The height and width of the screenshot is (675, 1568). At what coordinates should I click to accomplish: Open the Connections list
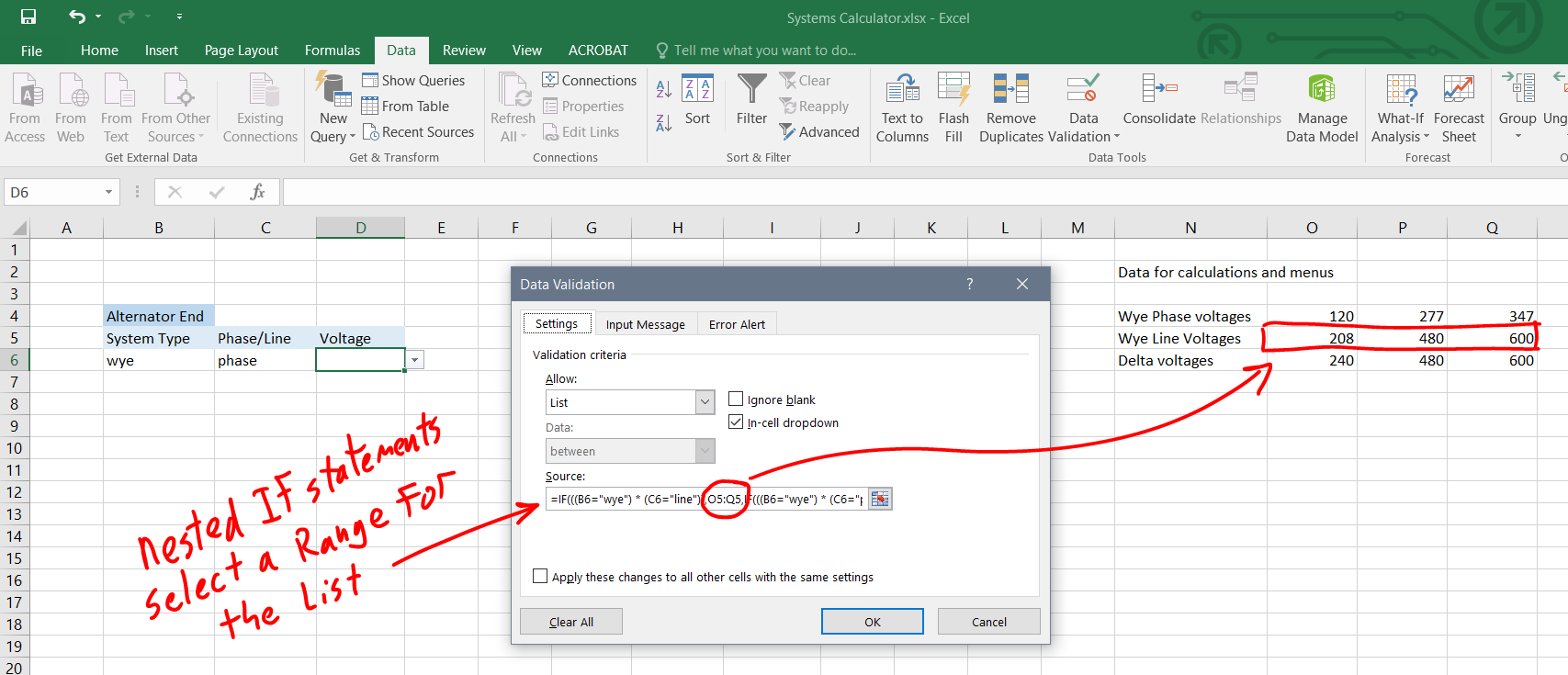[590, 81]
